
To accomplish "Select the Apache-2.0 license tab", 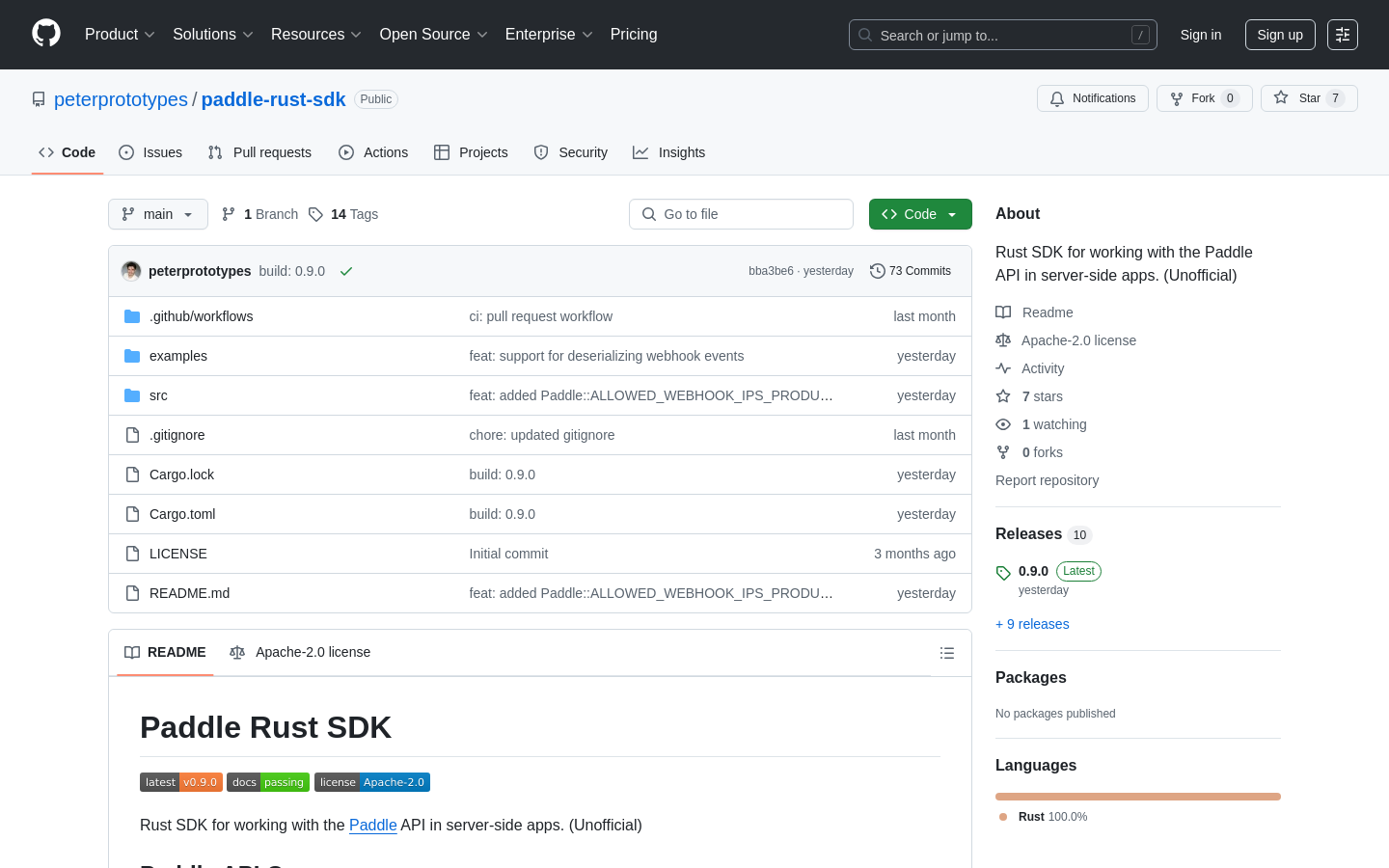I will 300,653.
